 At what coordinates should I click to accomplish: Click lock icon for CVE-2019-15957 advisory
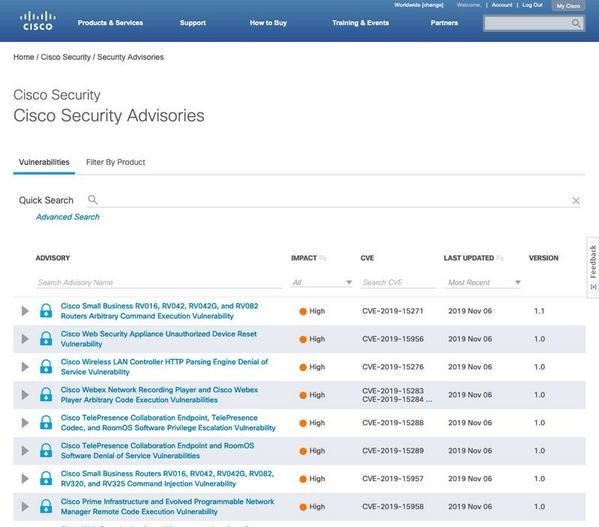click(46, 478)
